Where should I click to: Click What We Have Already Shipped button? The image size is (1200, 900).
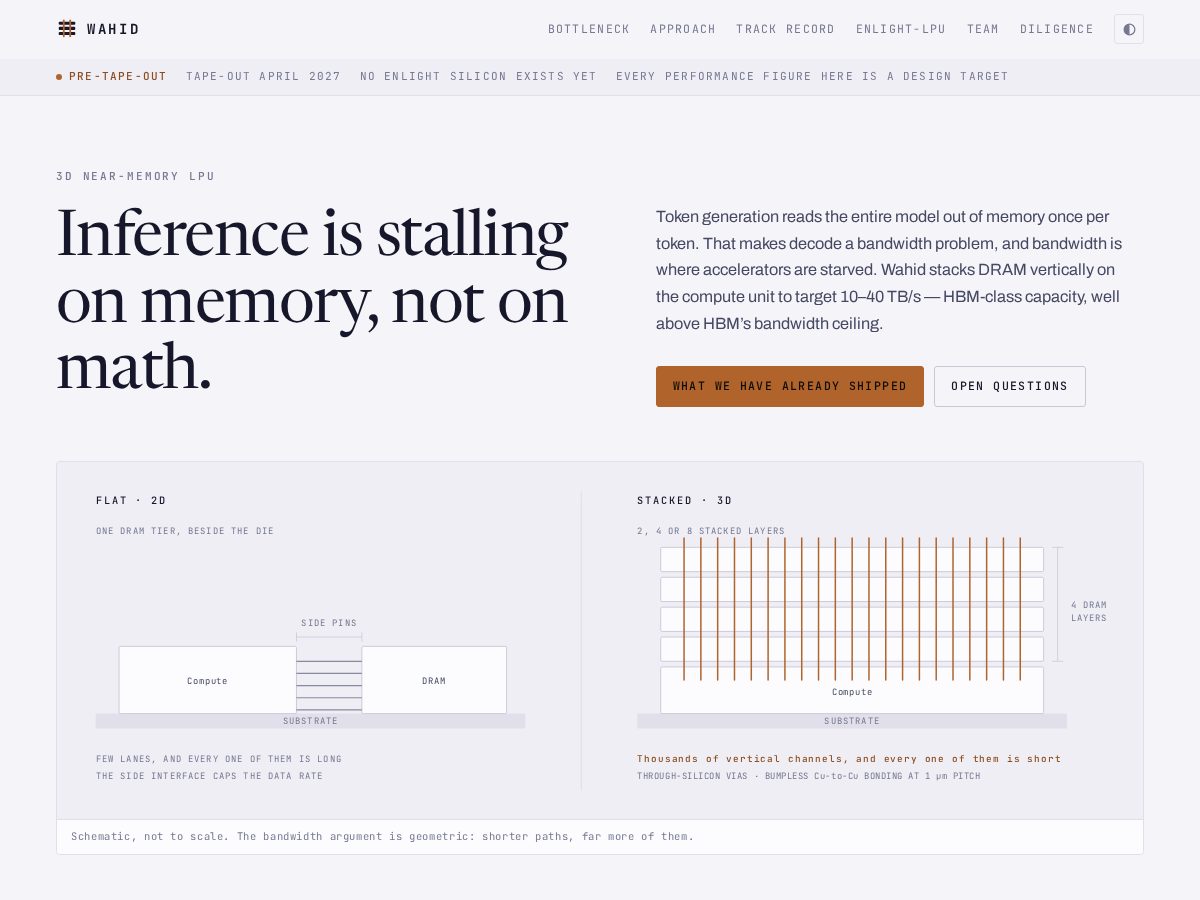tap(790, 386)
